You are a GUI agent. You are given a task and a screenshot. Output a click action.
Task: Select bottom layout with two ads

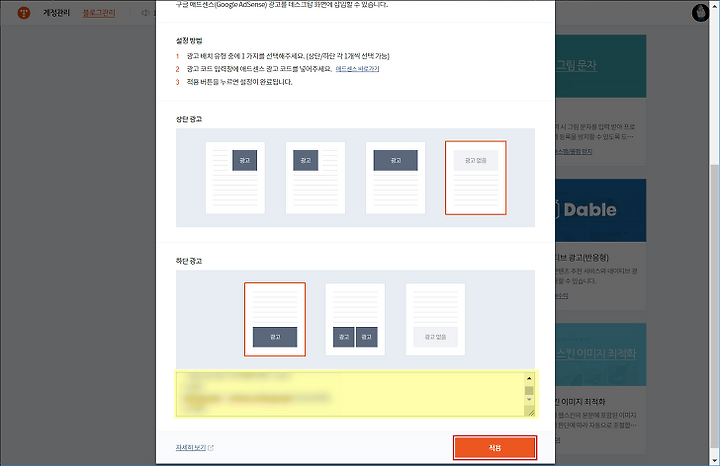(355, 319)
